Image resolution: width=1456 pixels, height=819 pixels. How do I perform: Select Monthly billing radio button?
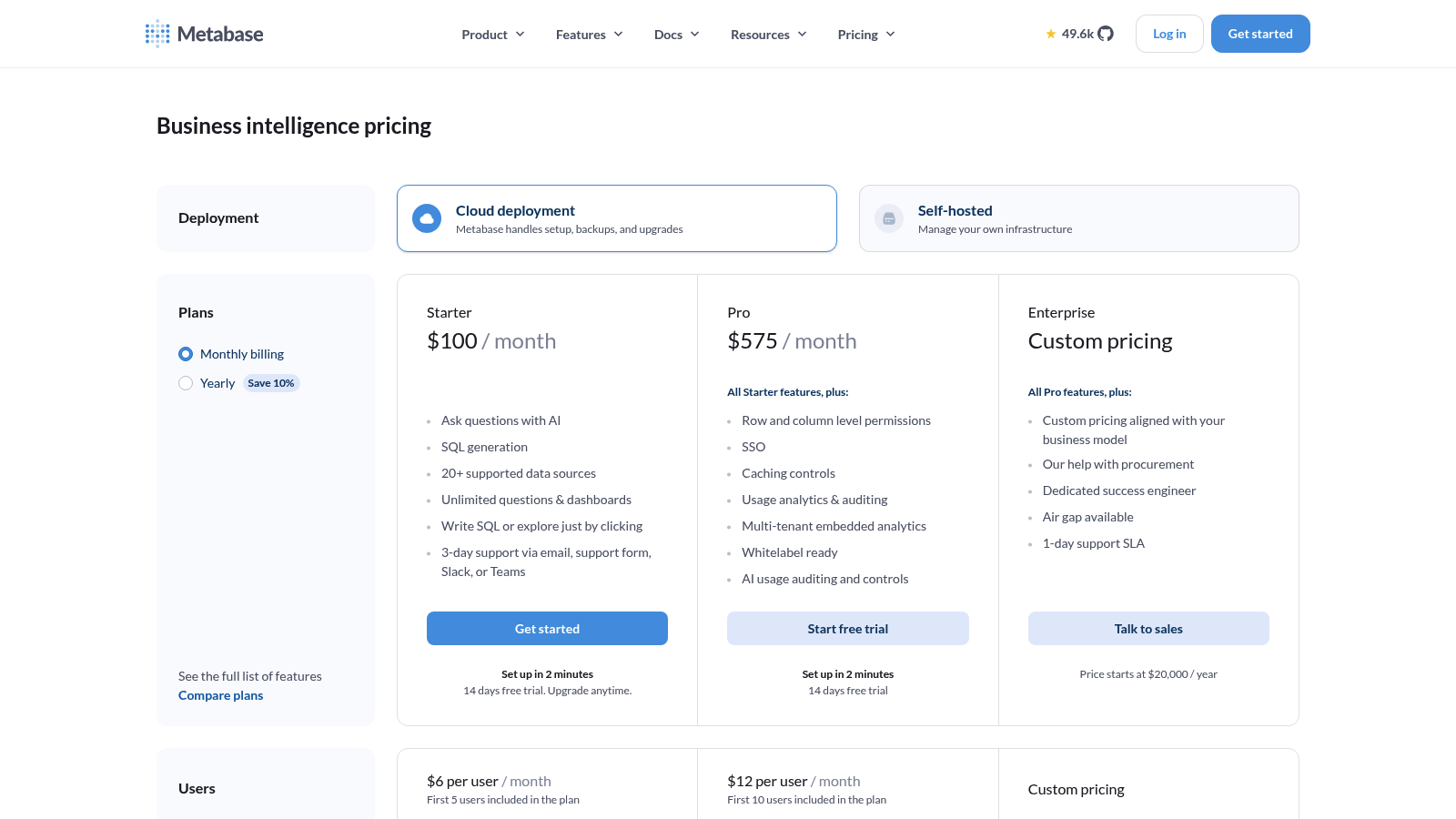[186, 354]
